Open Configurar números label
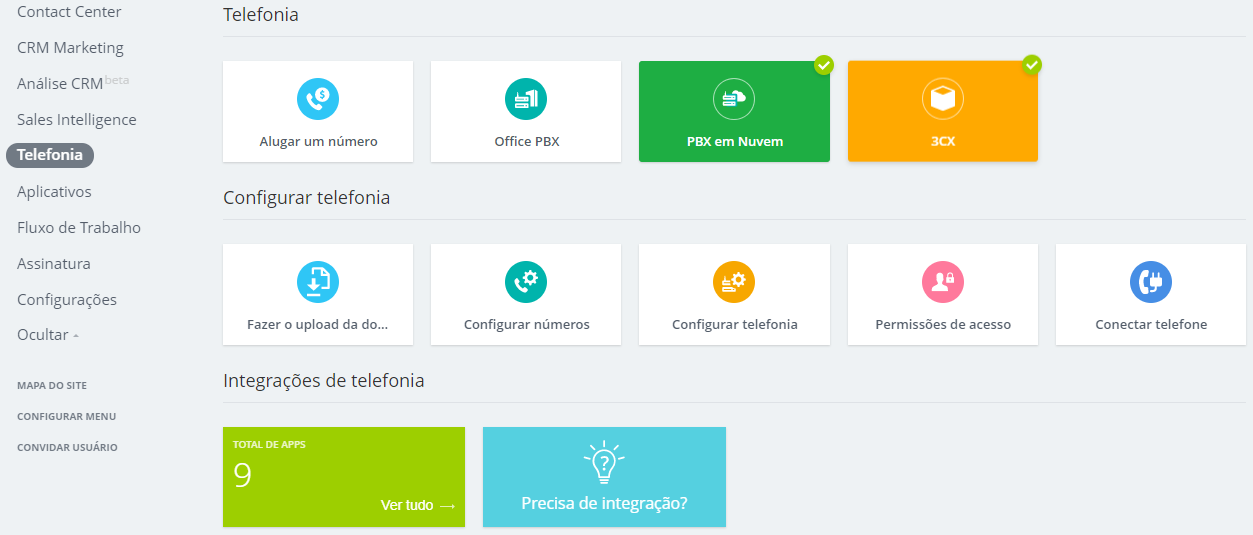1253x535 pixels. 527,324
